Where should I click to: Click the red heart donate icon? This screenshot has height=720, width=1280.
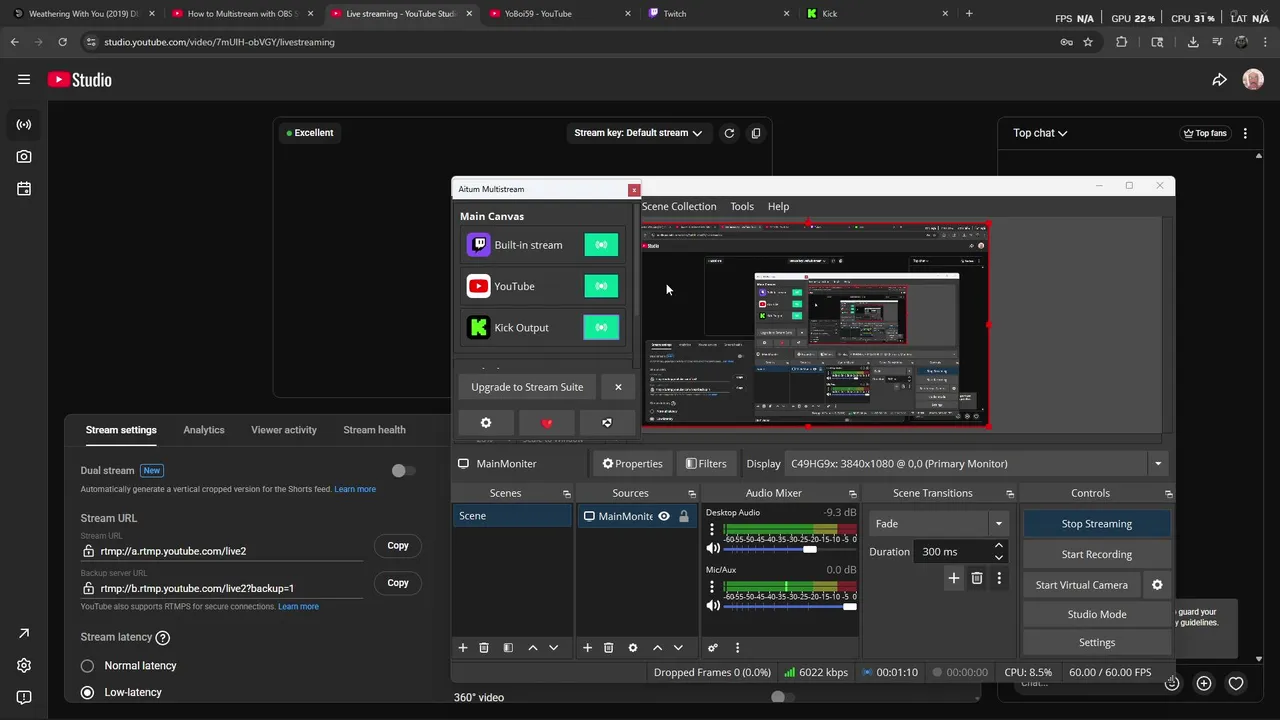(546, 423)
